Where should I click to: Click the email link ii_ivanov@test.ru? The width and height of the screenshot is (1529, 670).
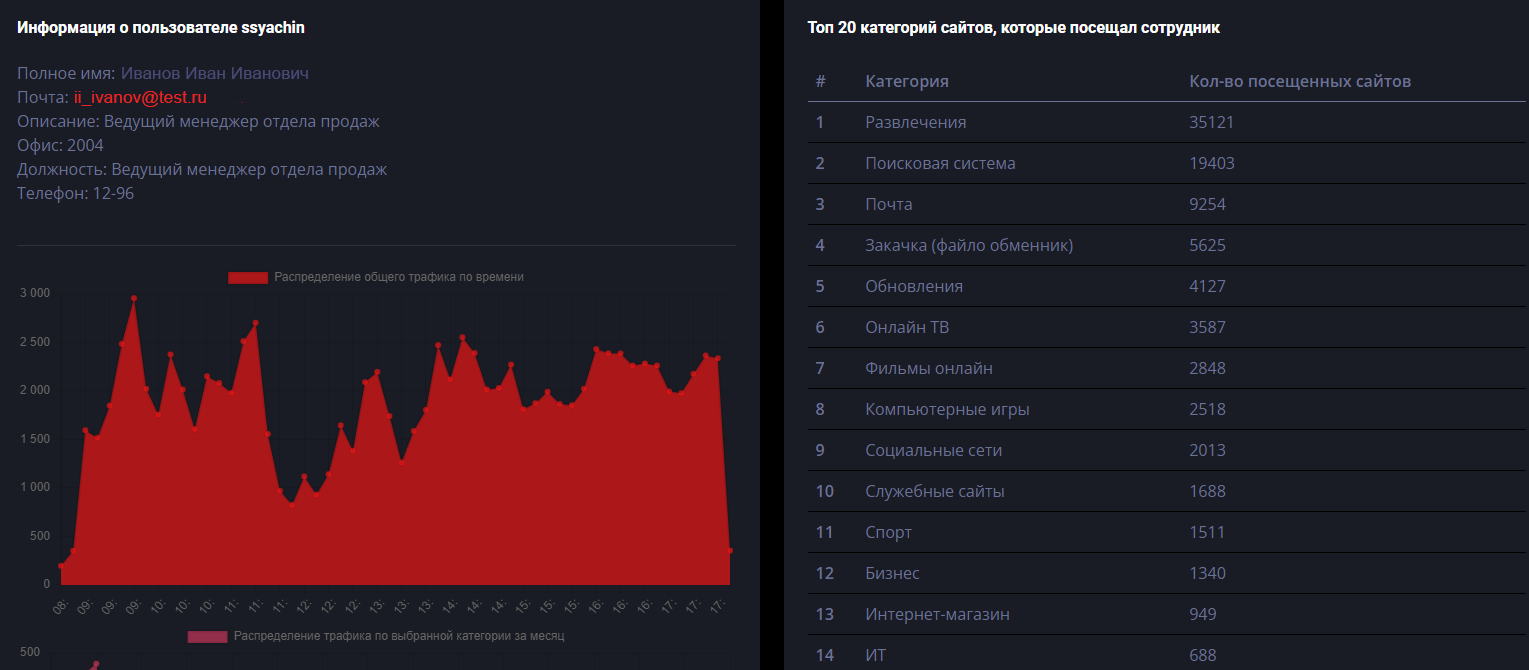pos(140,97)
